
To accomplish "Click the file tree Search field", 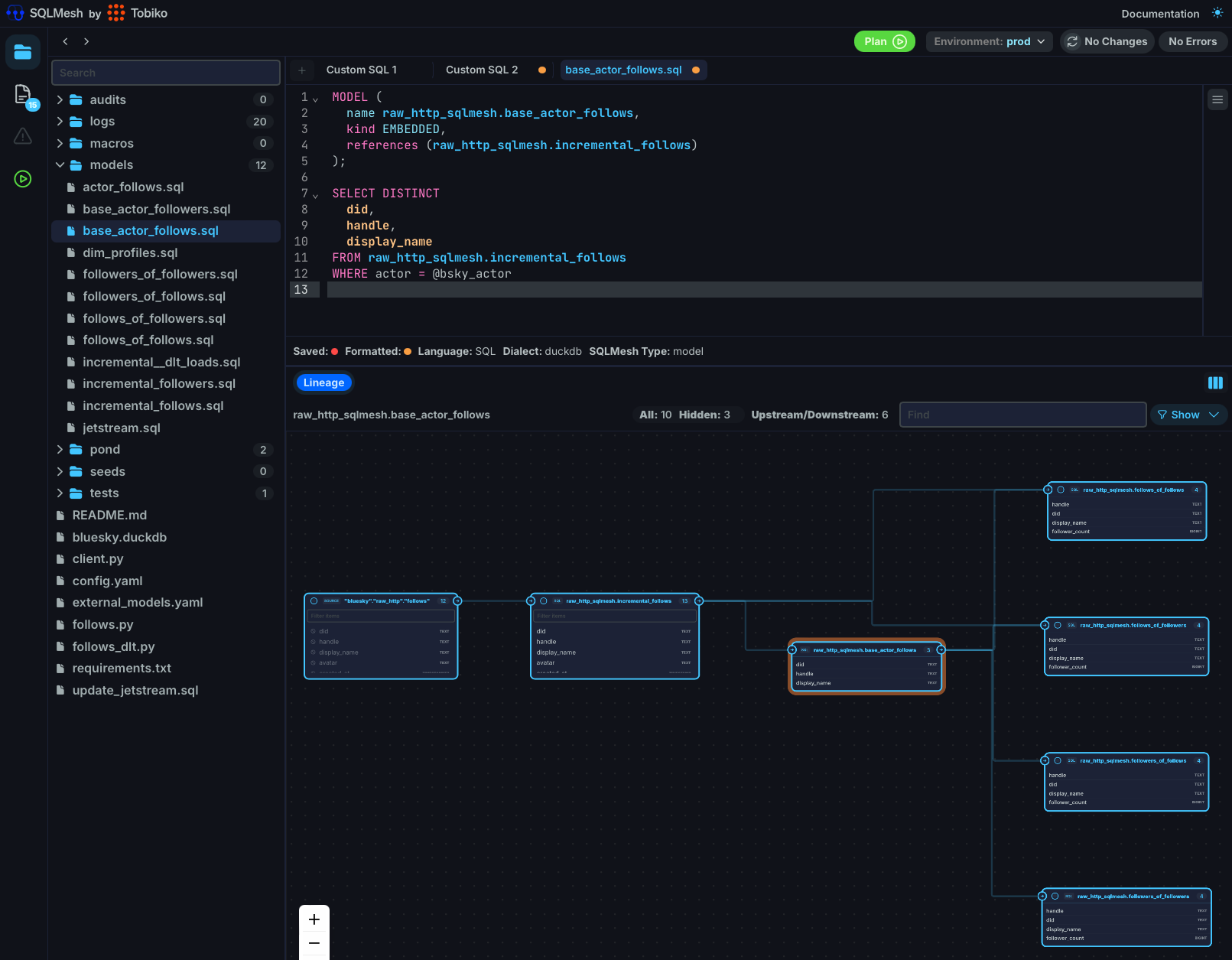I will pyautogui.click(x=166, y=73).
